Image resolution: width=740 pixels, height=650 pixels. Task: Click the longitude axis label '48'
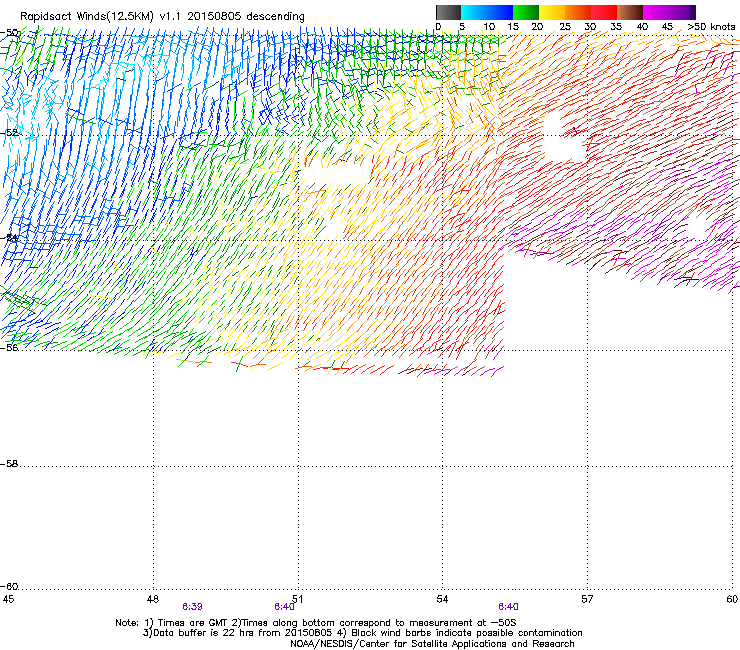coord(152,599)
